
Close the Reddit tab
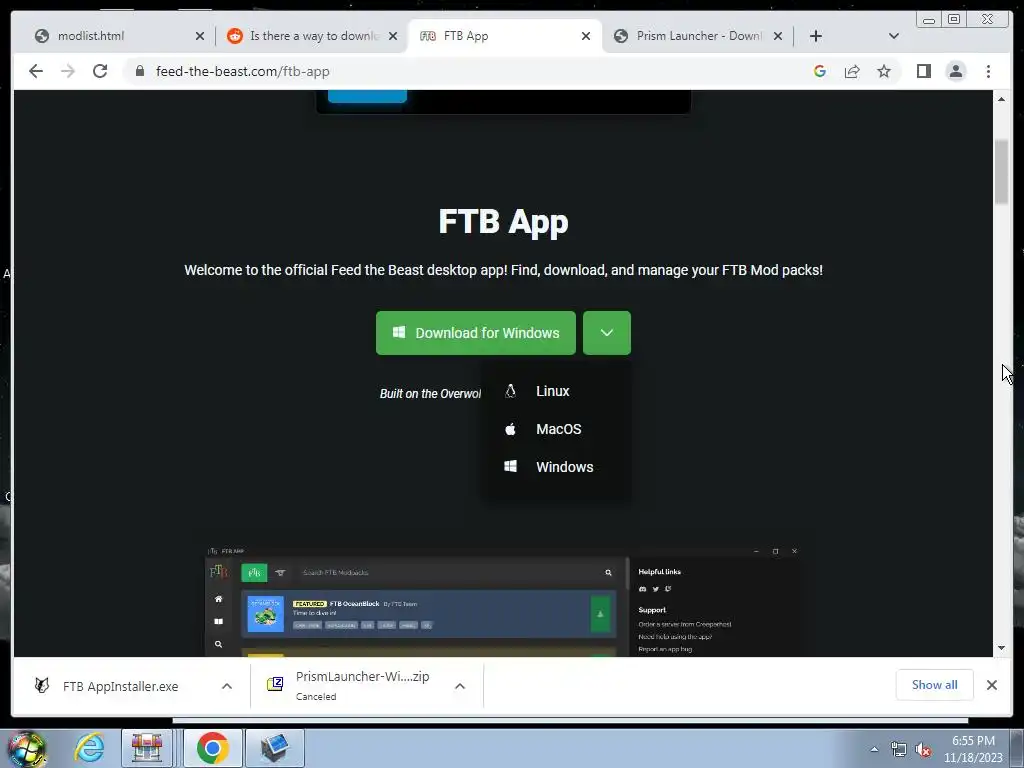point(393,36)
